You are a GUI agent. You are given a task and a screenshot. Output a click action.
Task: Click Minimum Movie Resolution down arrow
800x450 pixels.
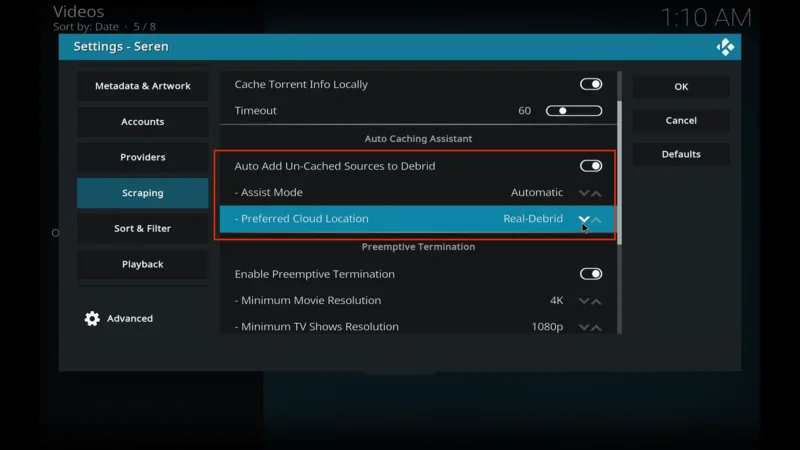click(584, 301)
